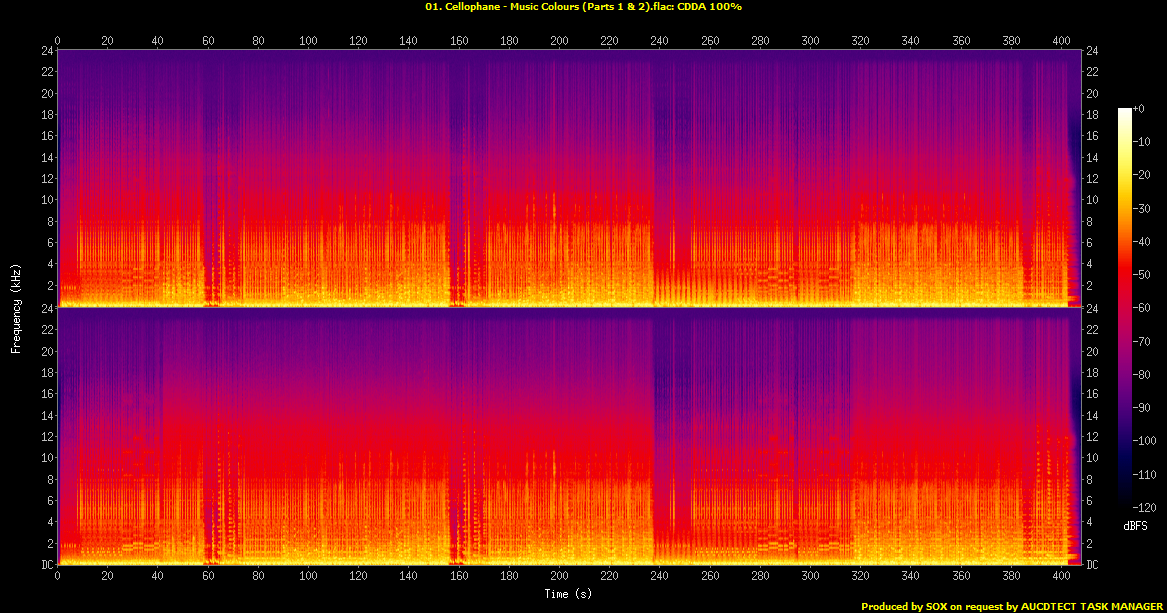Click the upper channel spectrogram plot
The height and width of the screenshot is (613, 1167).
click(x=569, y=178)
